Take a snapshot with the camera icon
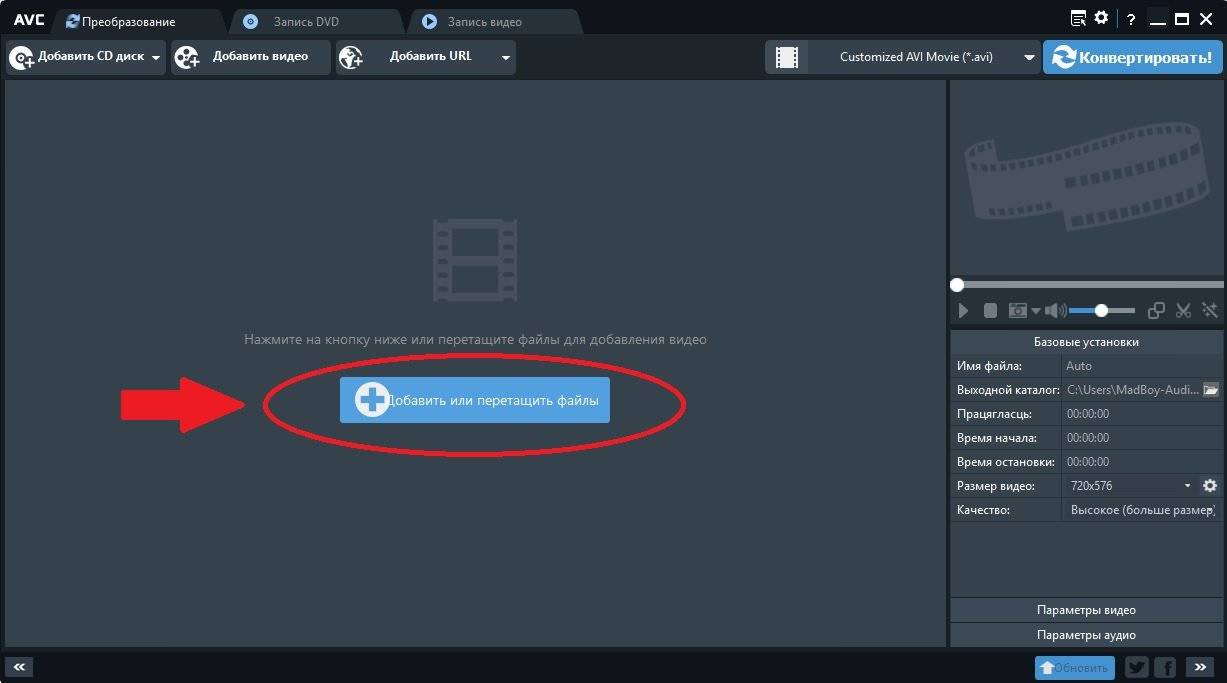 coord(1018,311)
